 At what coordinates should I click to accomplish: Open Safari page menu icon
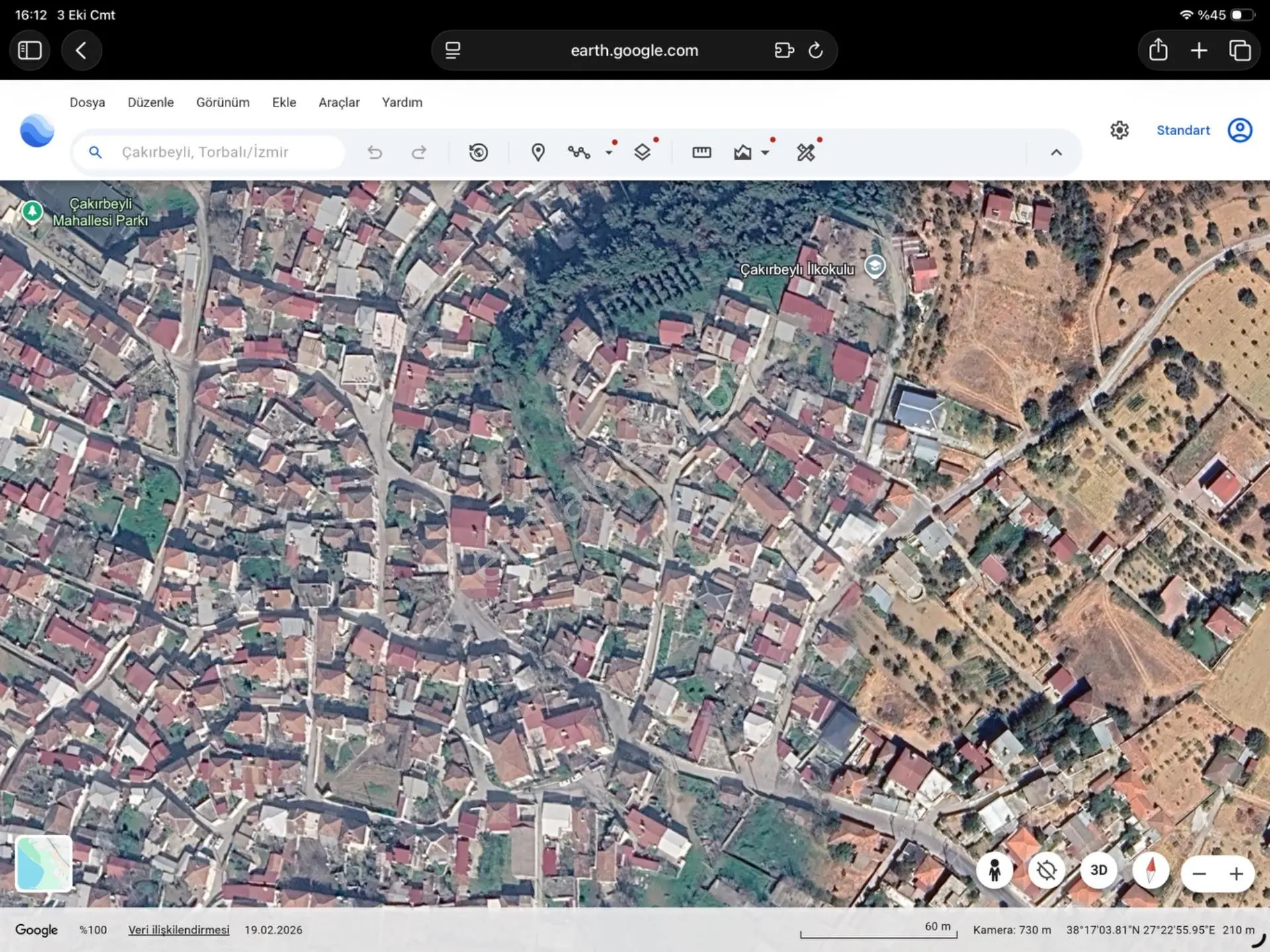click(x=452, y=50)
